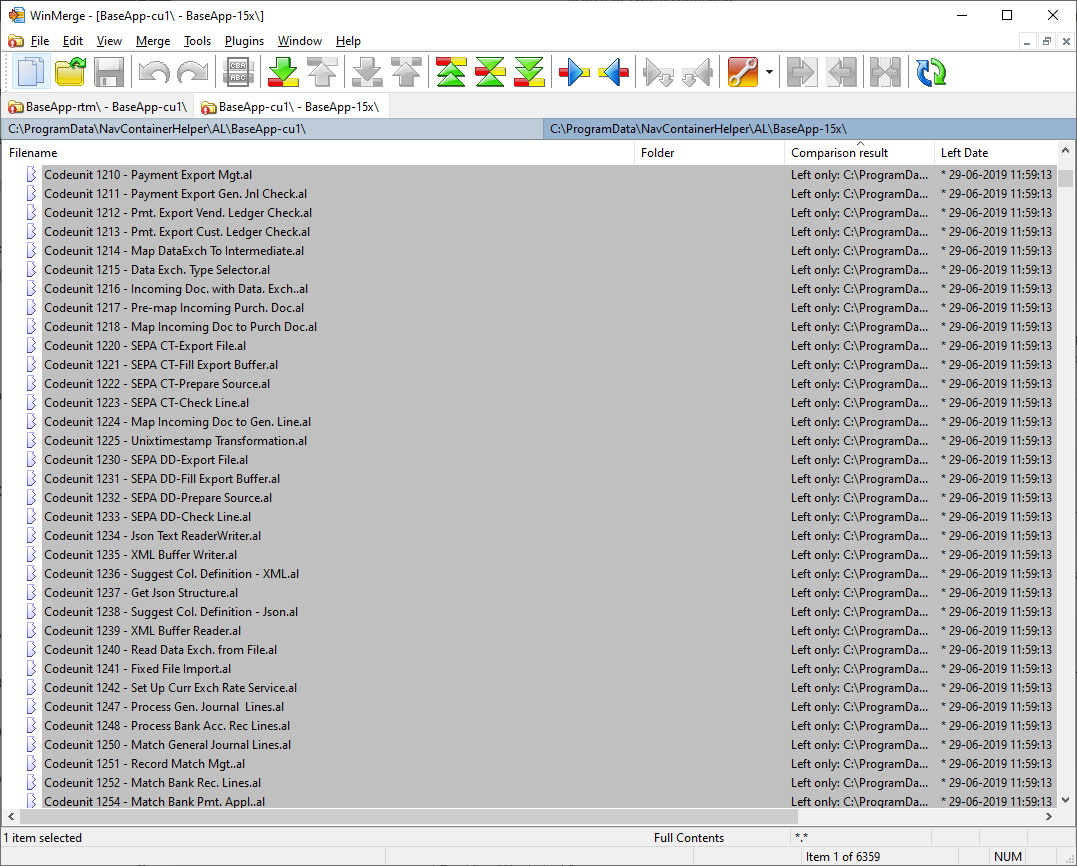
Task: Open the Plugins menu
Action: pos(245,41)
